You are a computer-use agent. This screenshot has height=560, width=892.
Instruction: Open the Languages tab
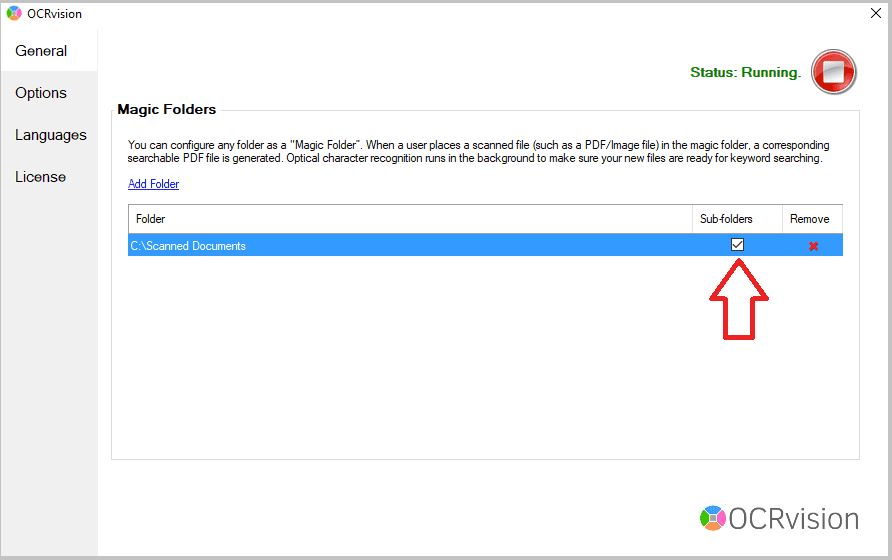(x=49, y=135)
